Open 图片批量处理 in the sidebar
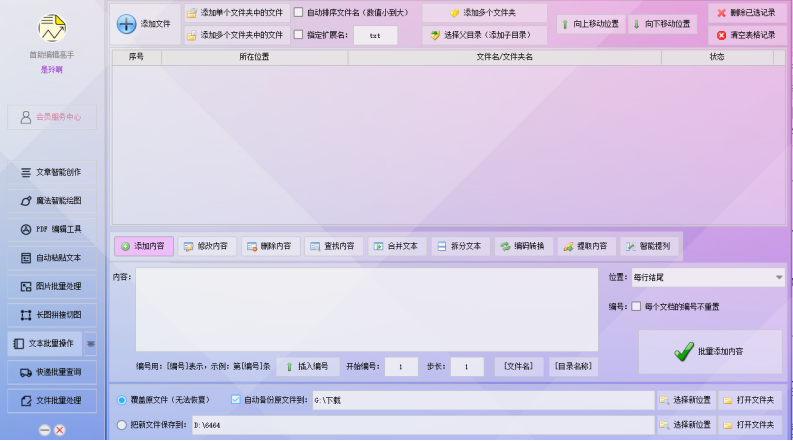 coord(52,286)
